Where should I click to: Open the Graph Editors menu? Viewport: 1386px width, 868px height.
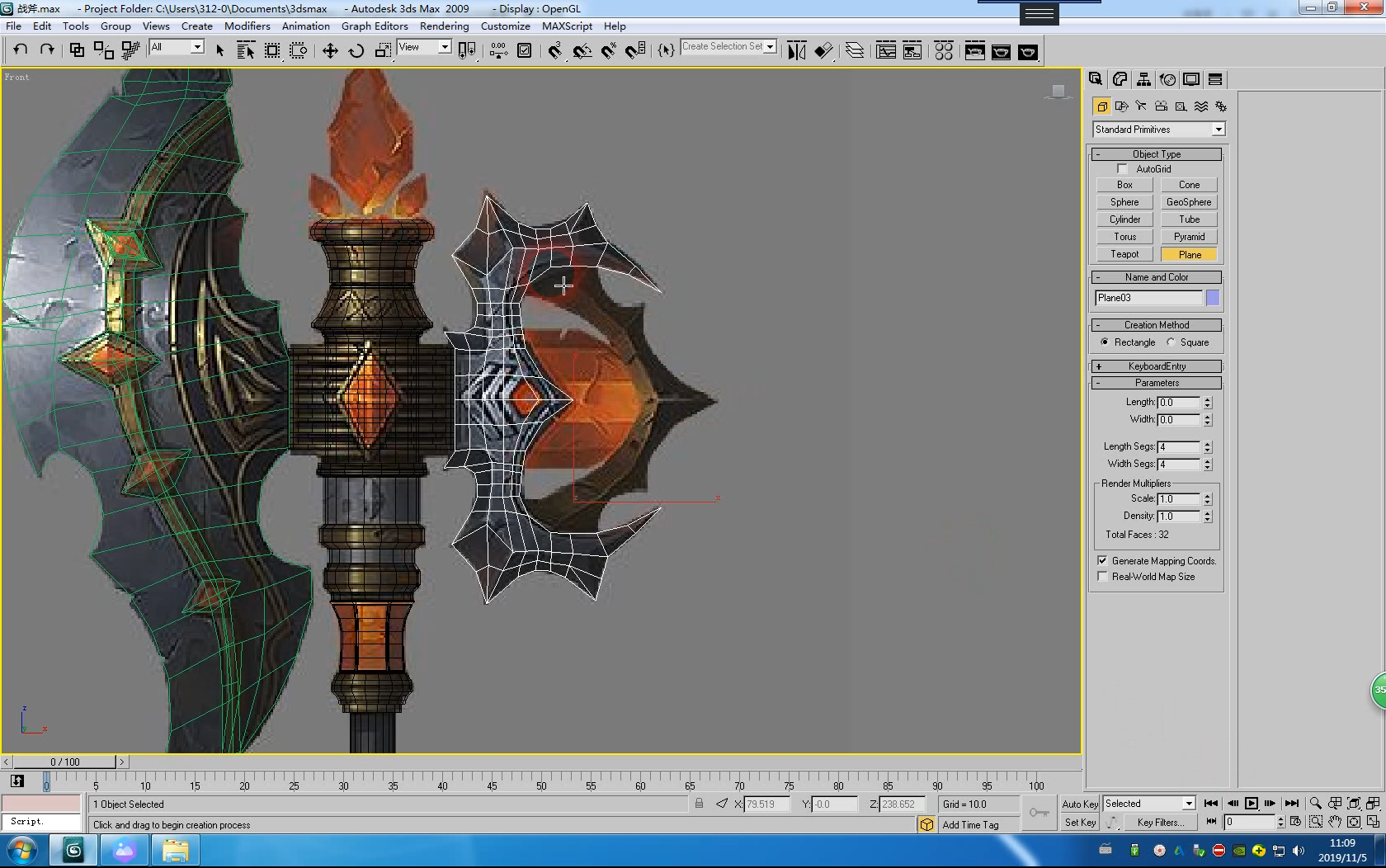[x=375, y=26]
